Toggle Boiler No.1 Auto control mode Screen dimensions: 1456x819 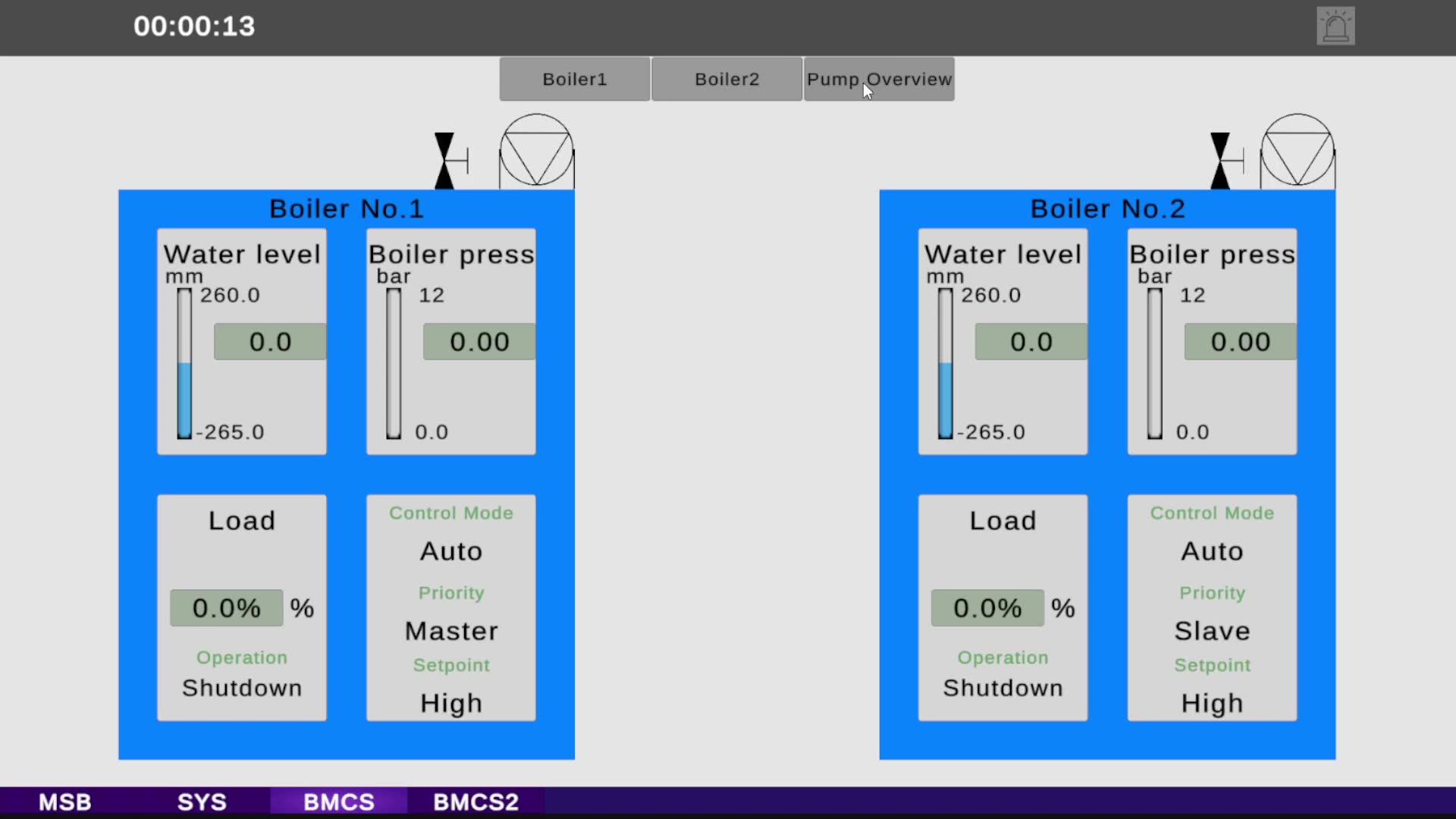coord(451,551)
